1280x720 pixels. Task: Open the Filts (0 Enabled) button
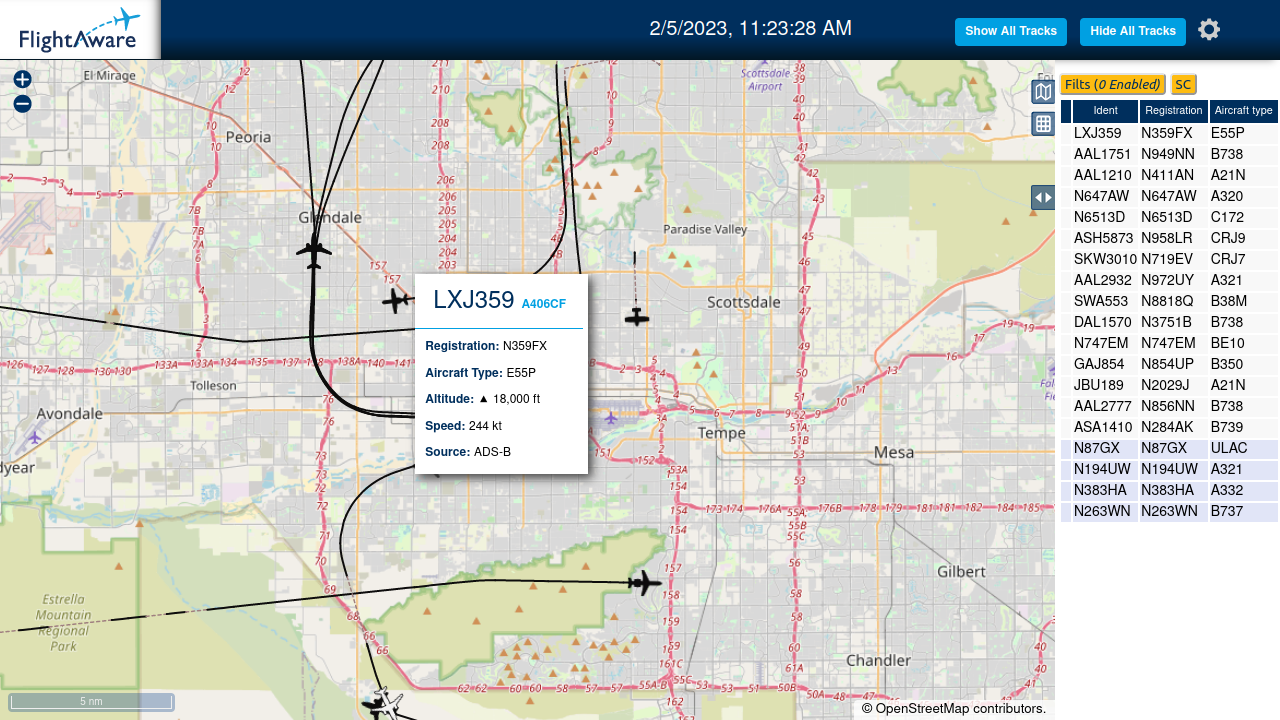click(x=1113, y=85)
